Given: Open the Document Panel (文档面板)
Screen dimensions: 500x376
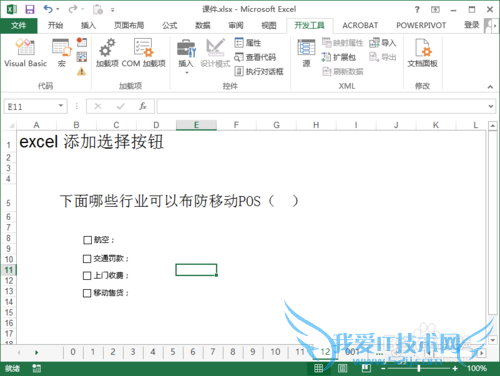Looking at the screenshot, I should tap(422, 53).
